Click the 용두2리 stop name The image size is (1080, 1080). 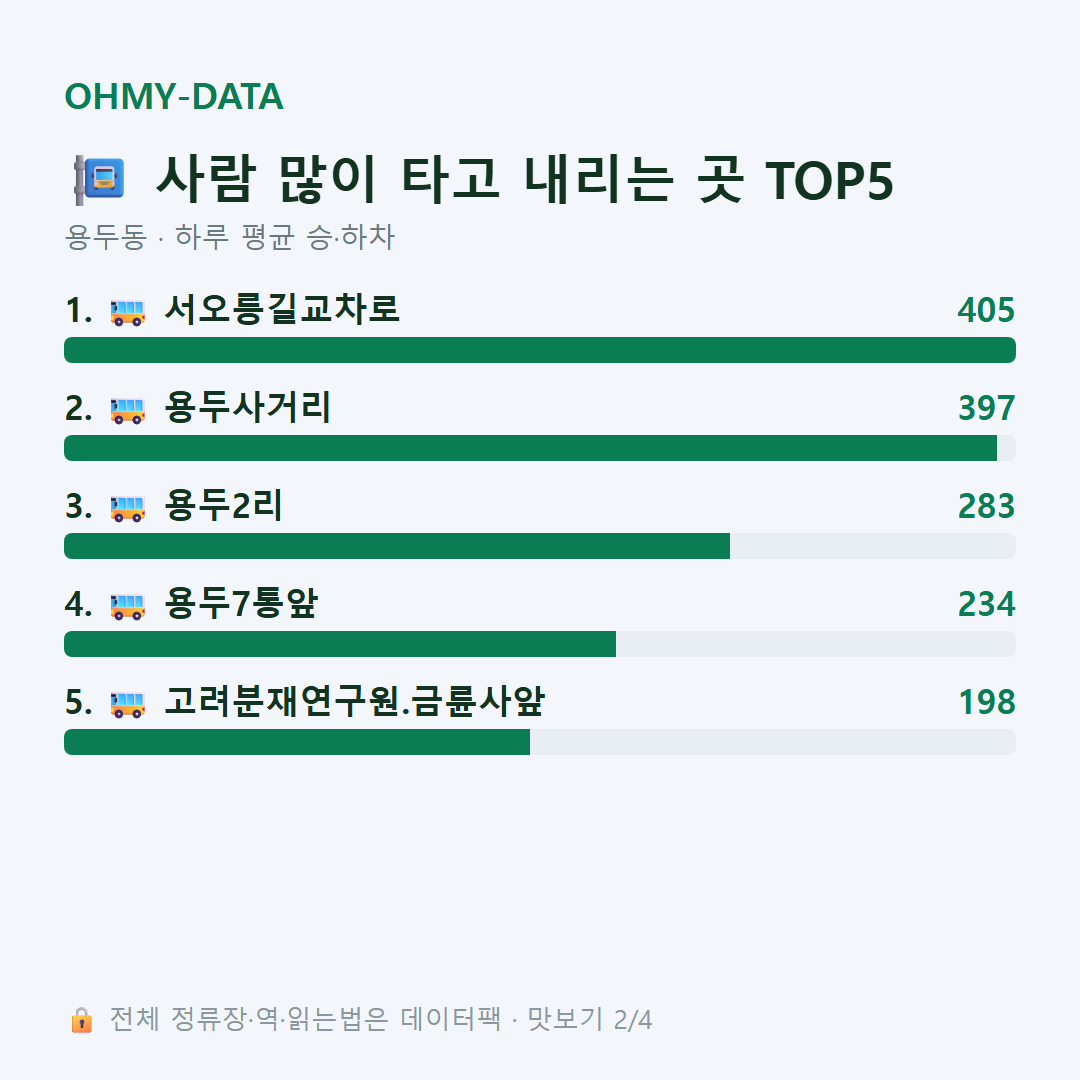[223, 506]
